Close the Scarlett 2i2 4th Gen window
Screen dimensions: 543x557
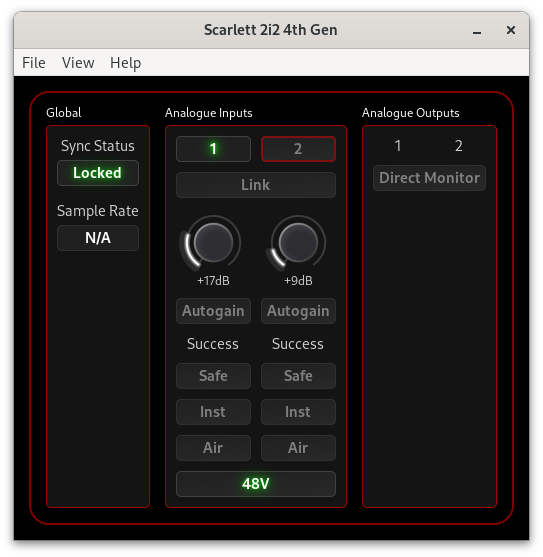tap(511, 30)
